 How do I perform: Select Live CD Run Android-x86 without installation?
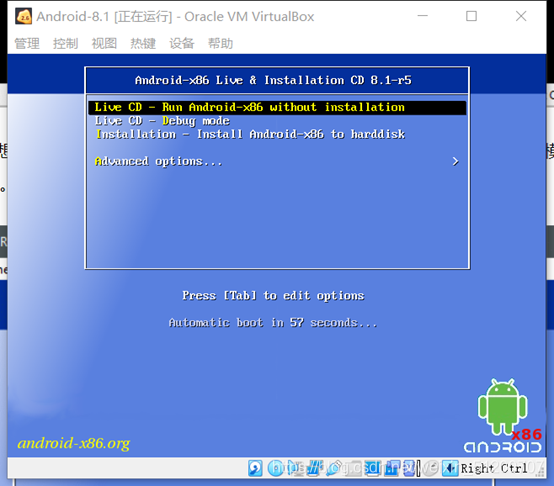[277, 107]
